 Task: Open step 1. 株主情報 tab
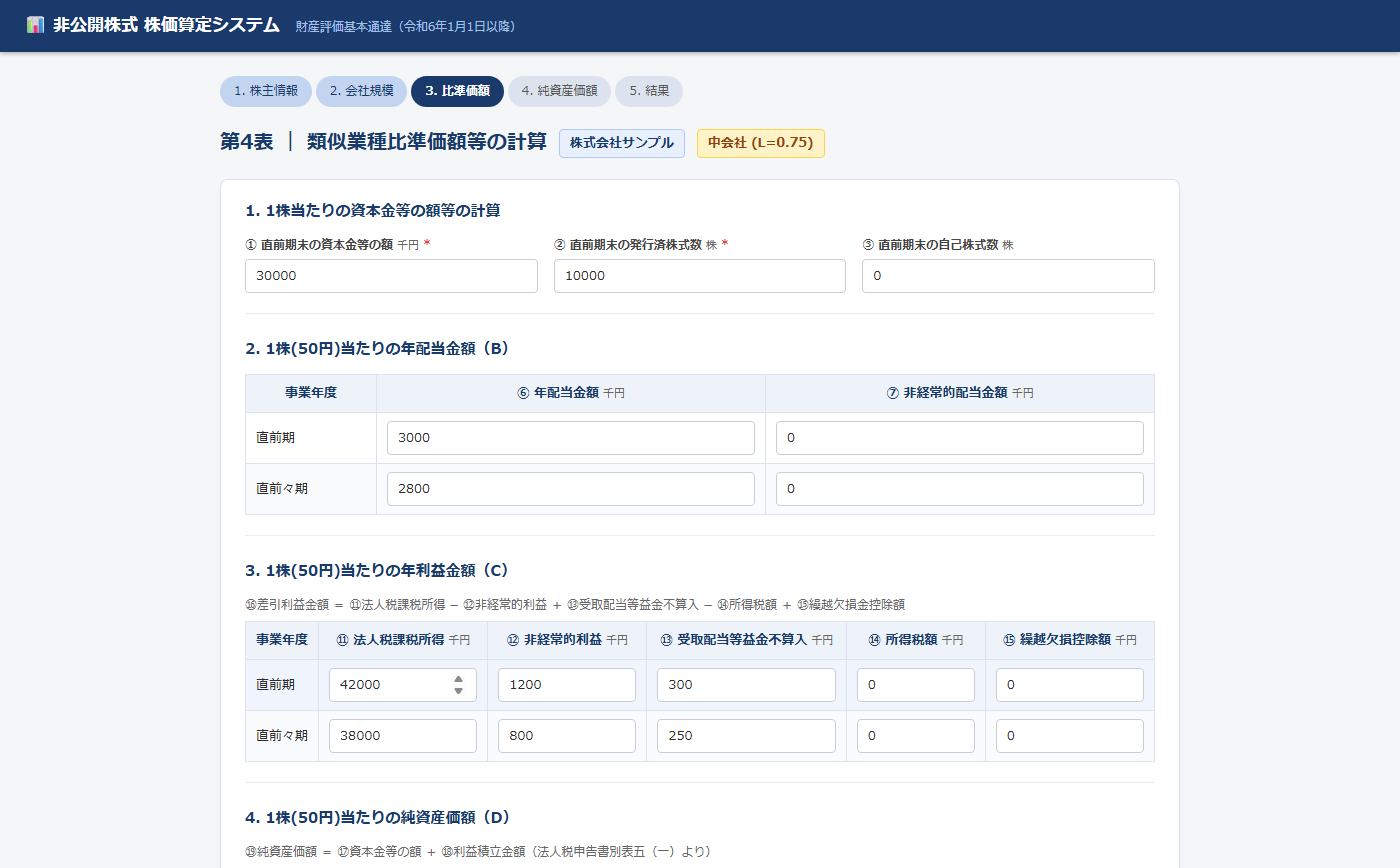coord(266,91)
